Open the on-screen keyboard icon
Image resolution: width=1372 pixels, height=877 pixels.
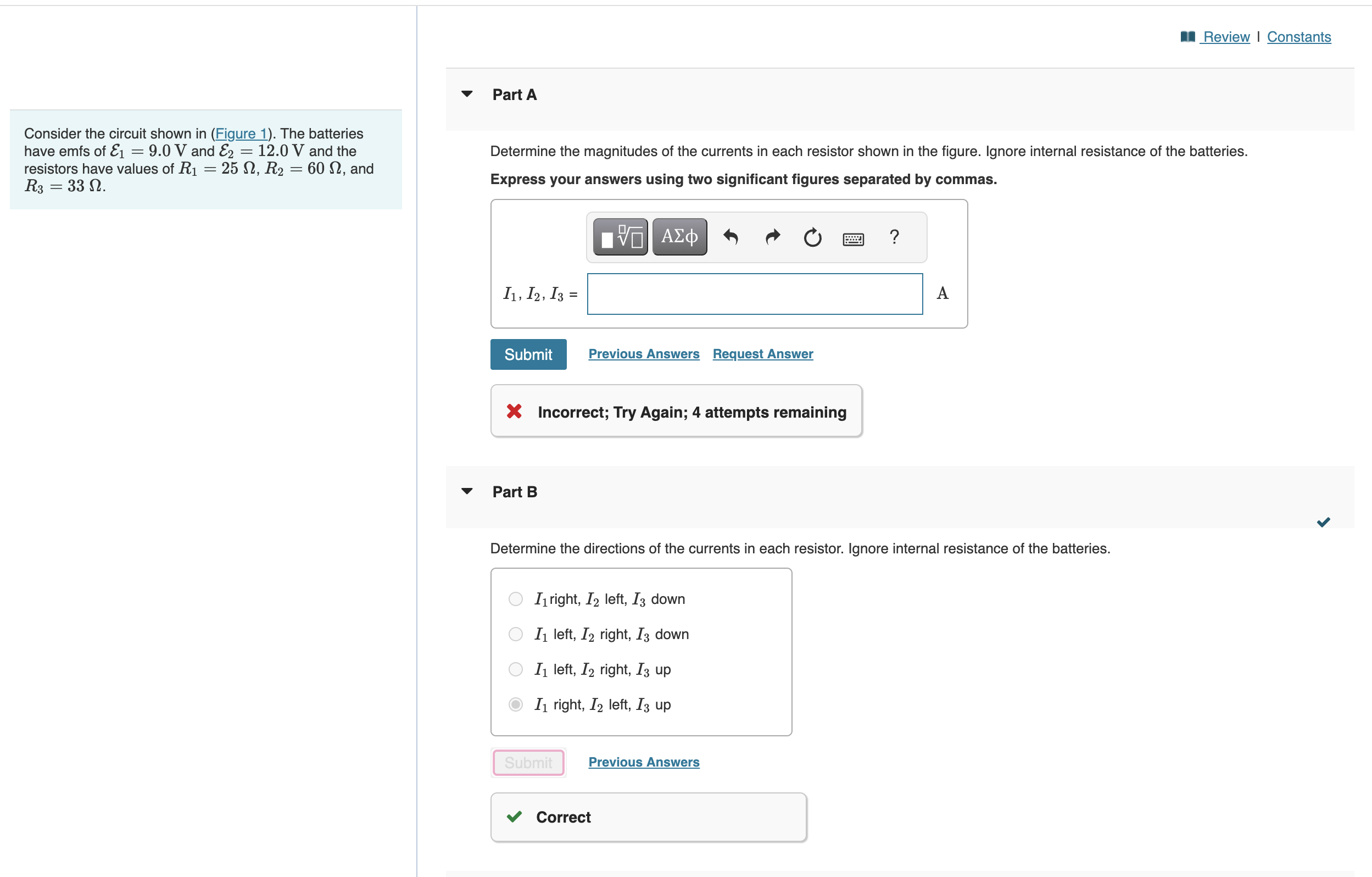coord(854,239)
